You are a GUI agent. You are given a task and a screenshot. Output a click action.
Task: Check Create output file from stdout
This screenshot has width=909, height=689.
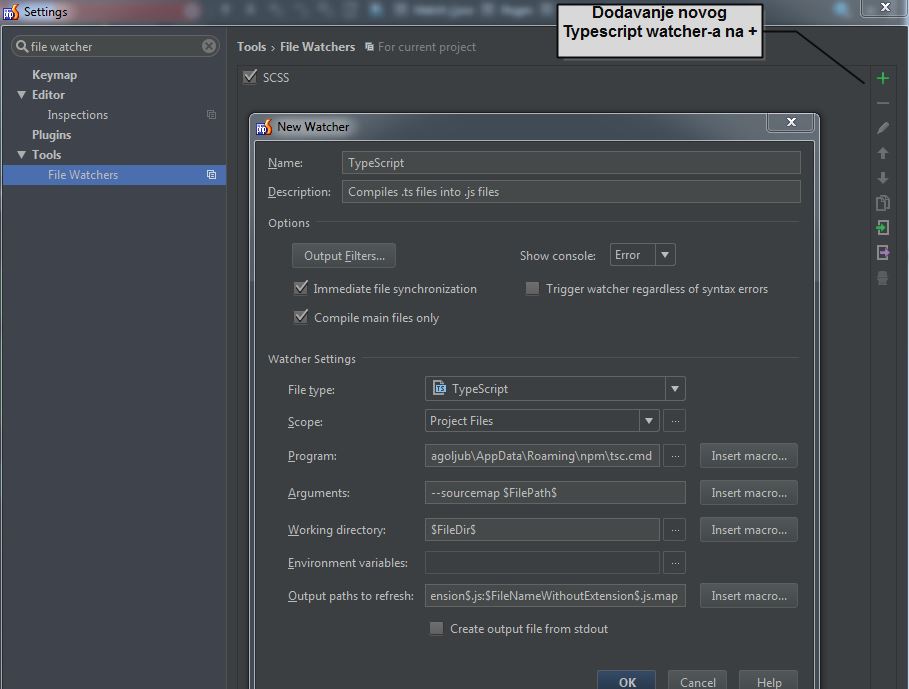coord(436,628)
